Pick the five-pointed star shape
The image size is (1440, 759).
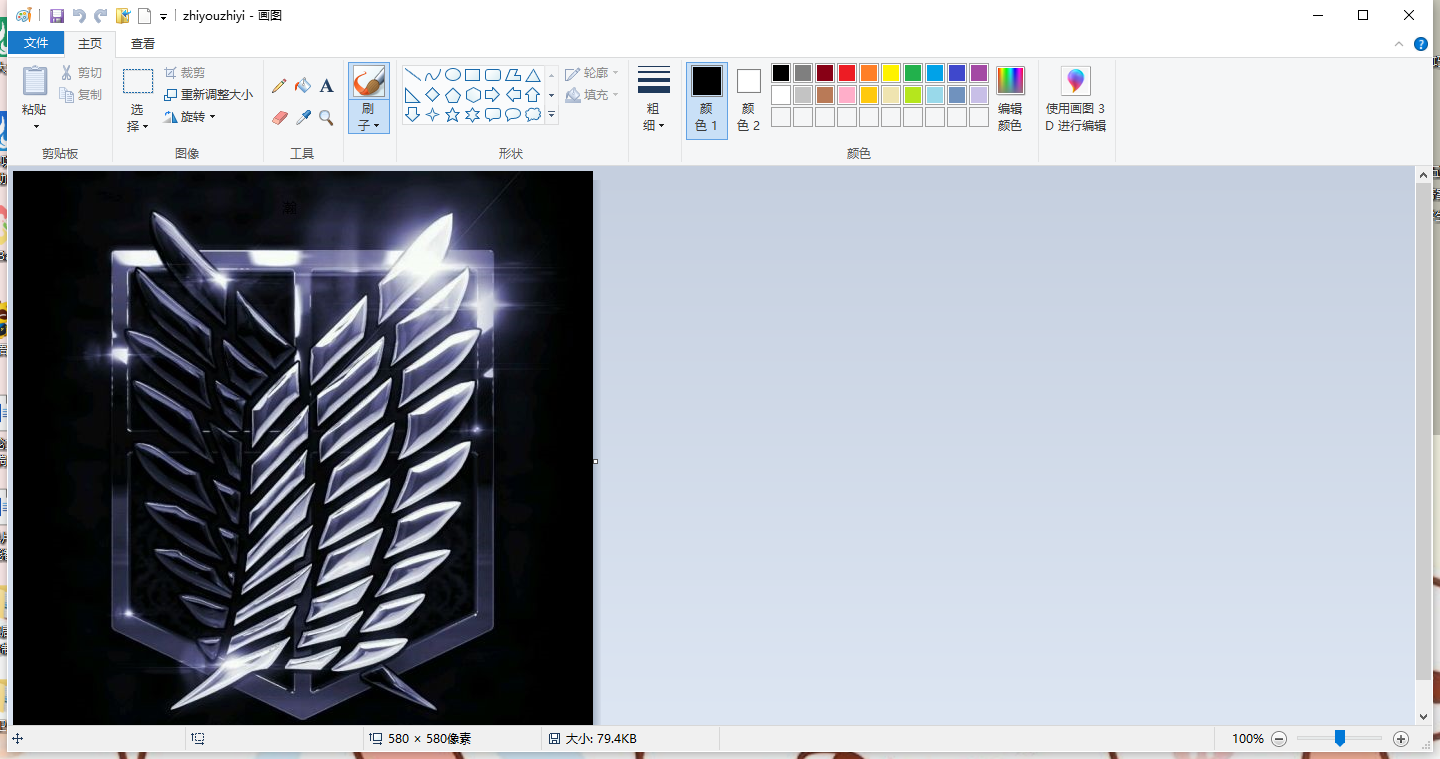point(454,114)
